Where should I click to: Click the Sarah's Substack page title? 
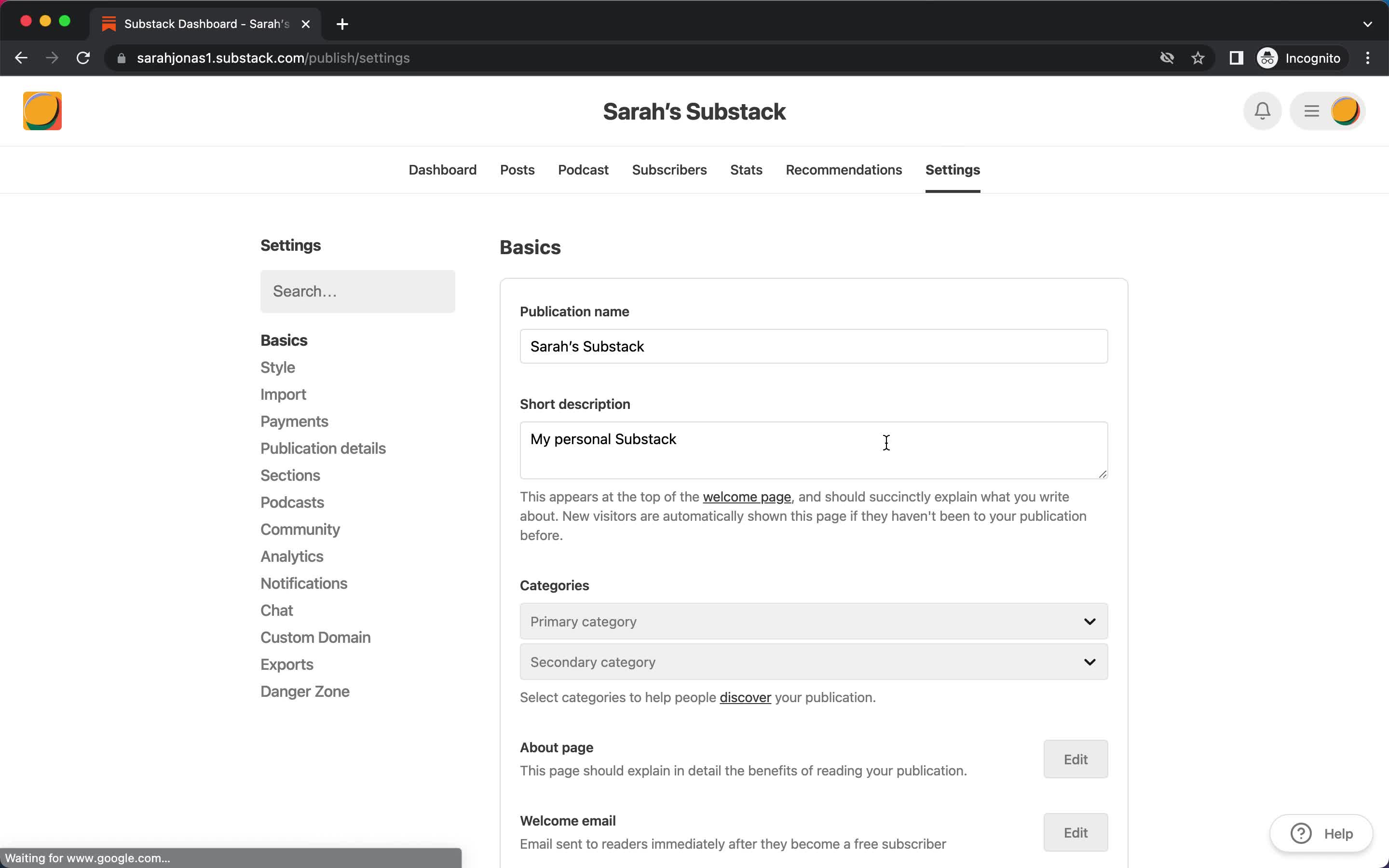[694, 111]
